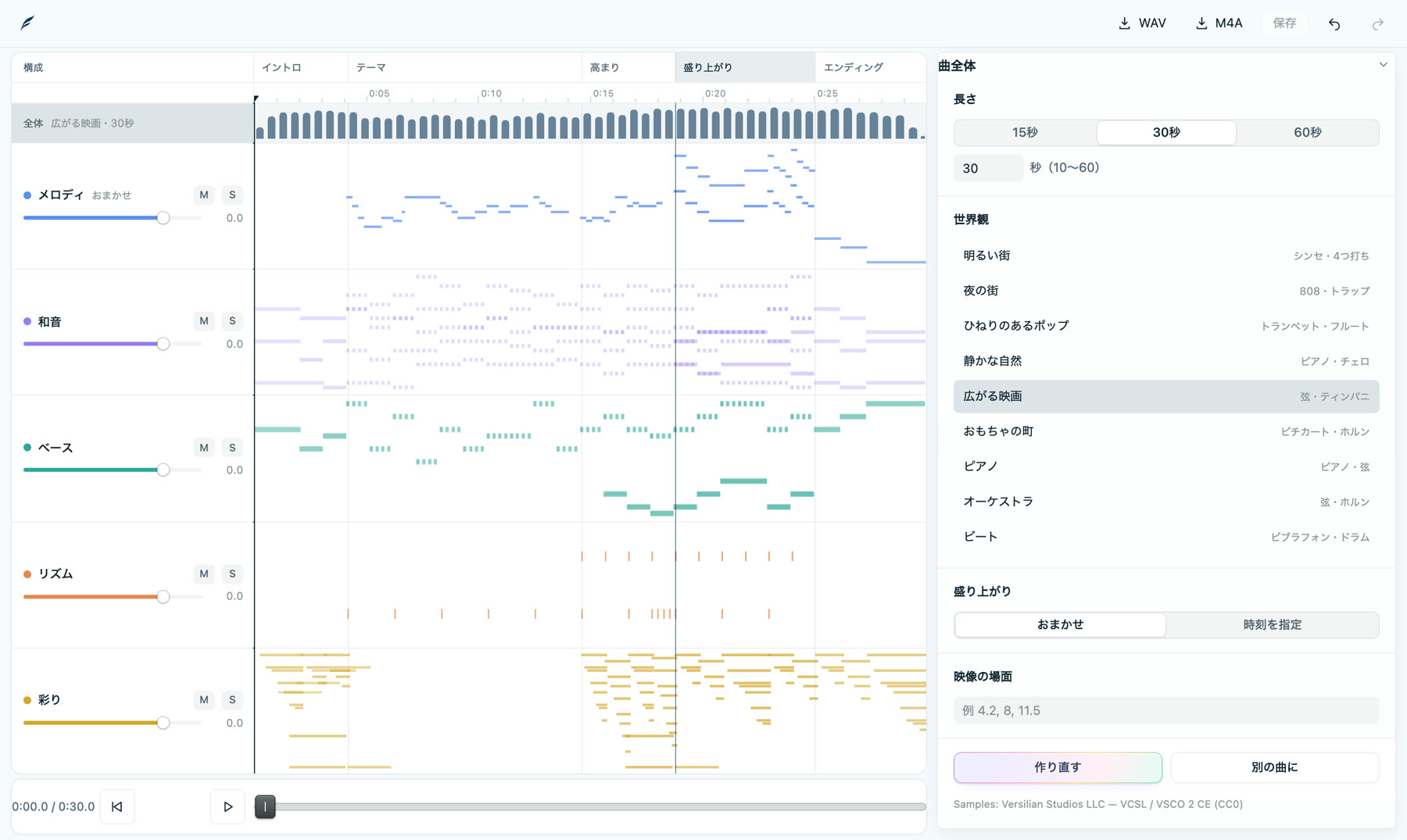The height and width of the screenshot is (840, 1407).
Task: Mute the 彩り track
Action: [x=204, y=699]
